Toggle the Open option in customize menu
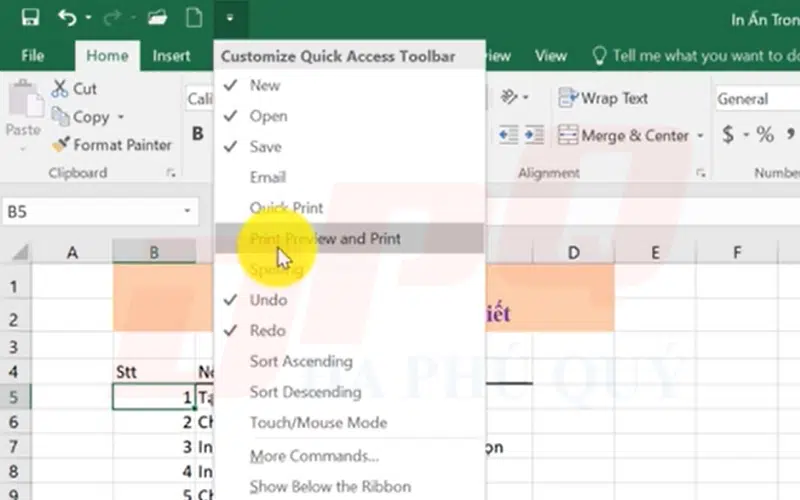Image resolution: width=800 pixels, height=500 pixels. pyautogui.click(x=349, y=116)
